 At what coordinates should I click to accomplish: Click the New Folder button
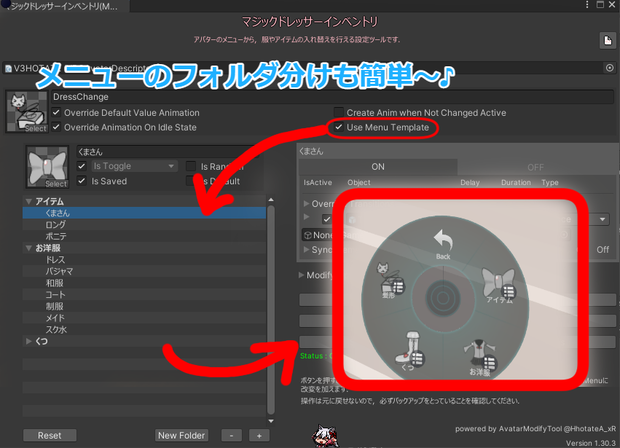tap(181, 435)
